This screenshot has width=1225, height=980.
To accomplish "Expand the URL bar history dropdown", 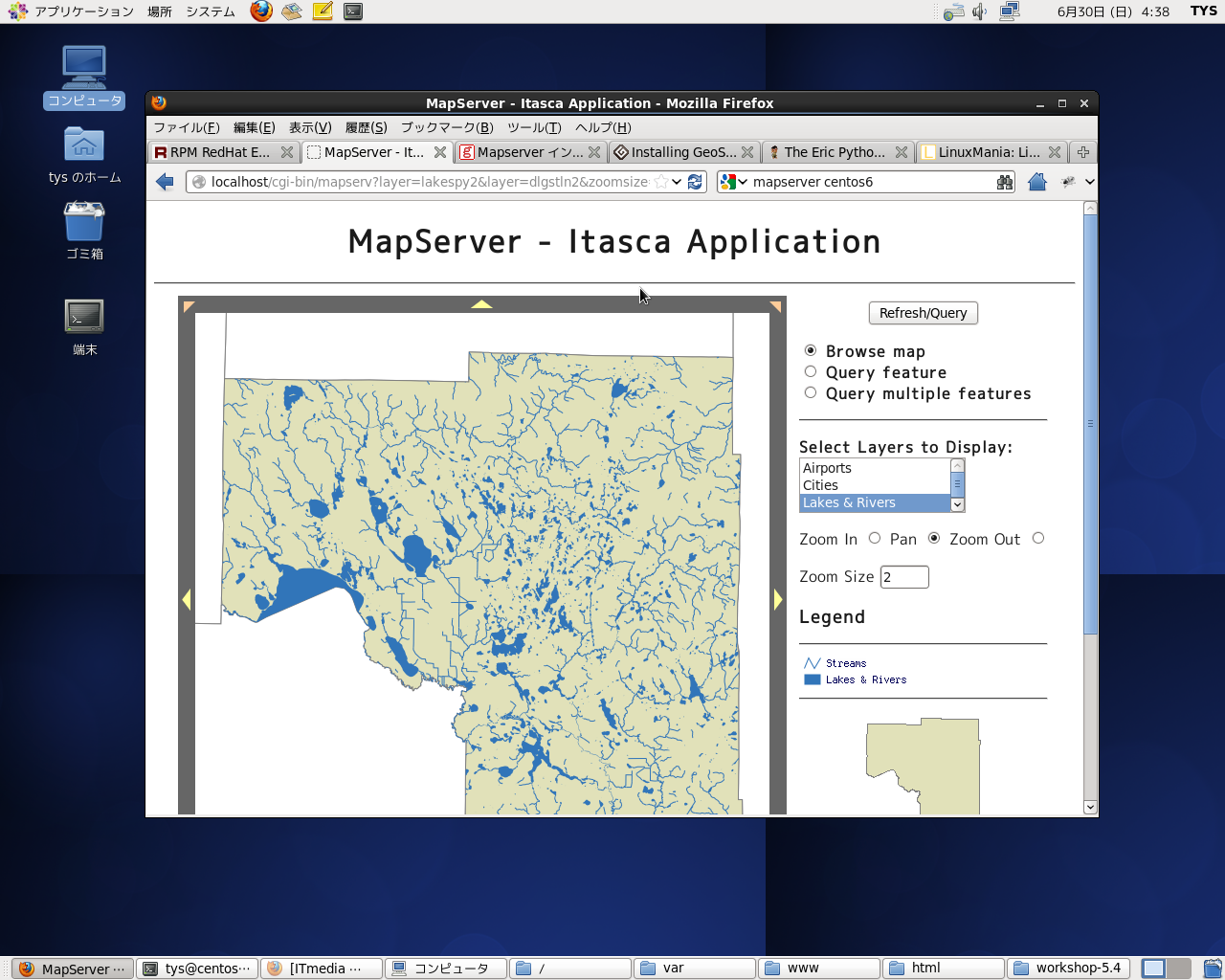I will [x=677, y=182].
